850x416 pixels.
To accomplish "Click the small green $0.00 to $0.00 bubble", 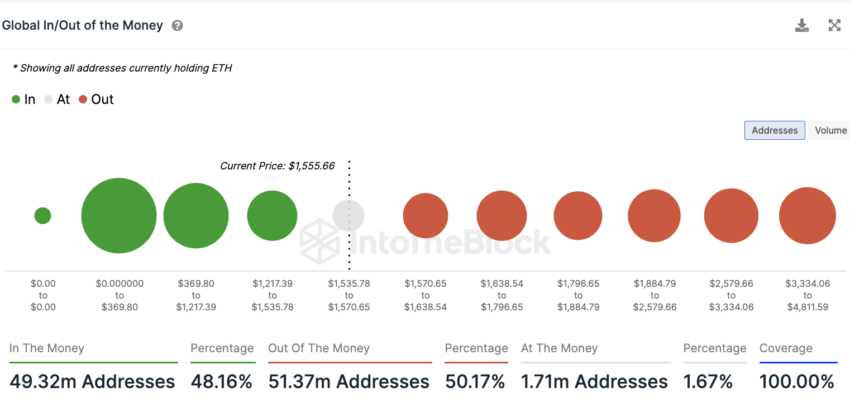I will coord(43,215).
